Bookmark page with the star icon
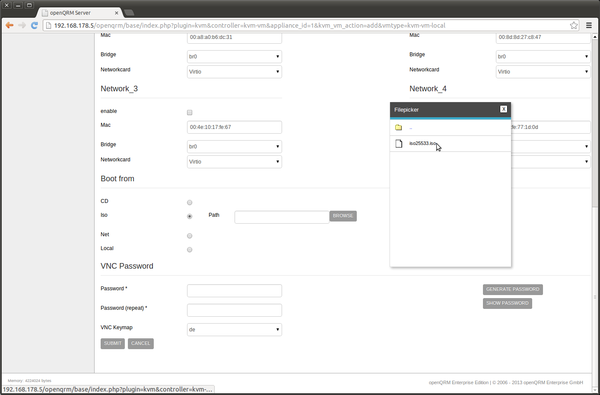 click(574, 26)
